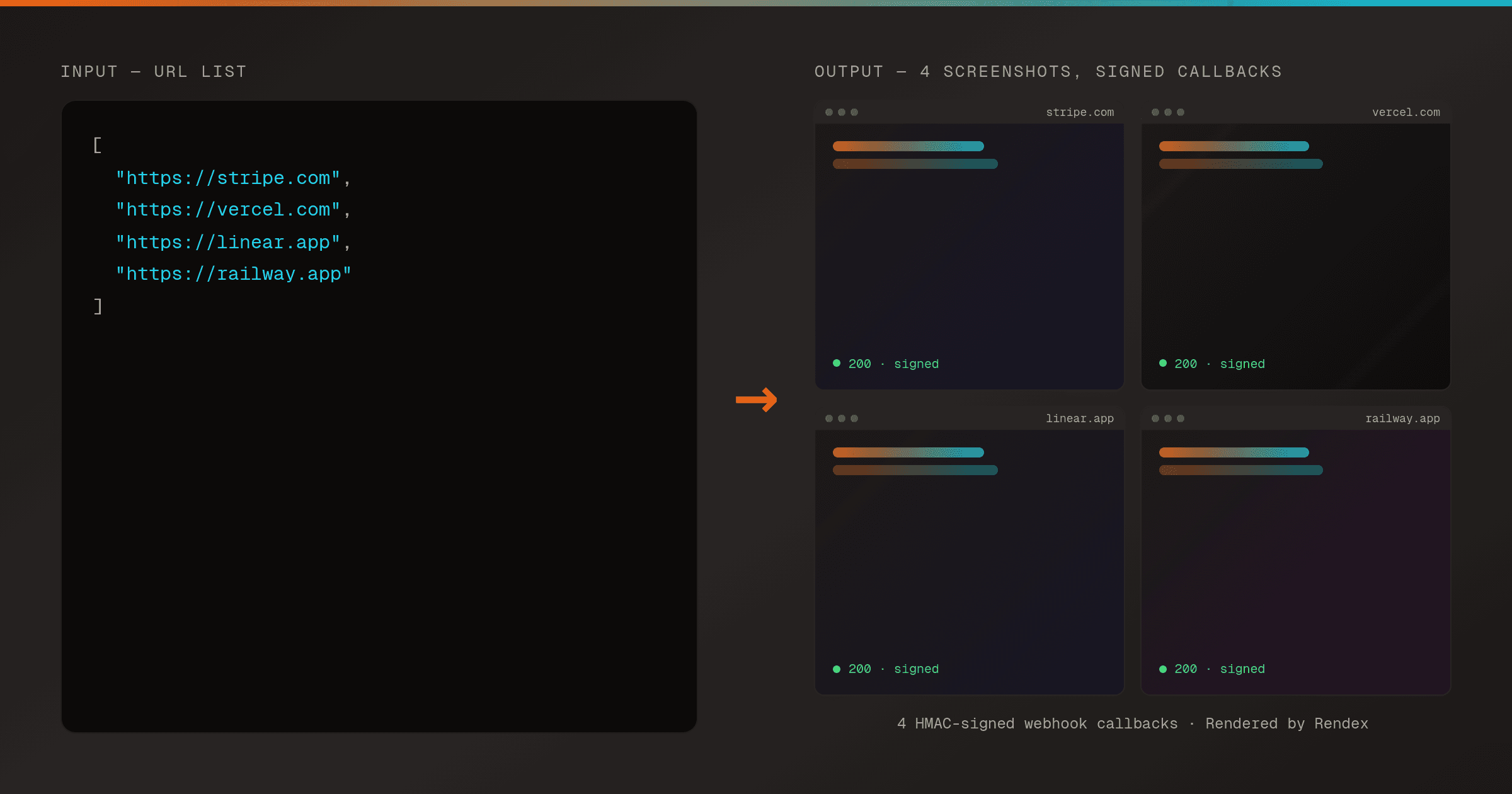This screenshot has height=794, width=1512.
Task: Click "200 · signed" status in the stripe.com card
Action: (x=893, y=364)
